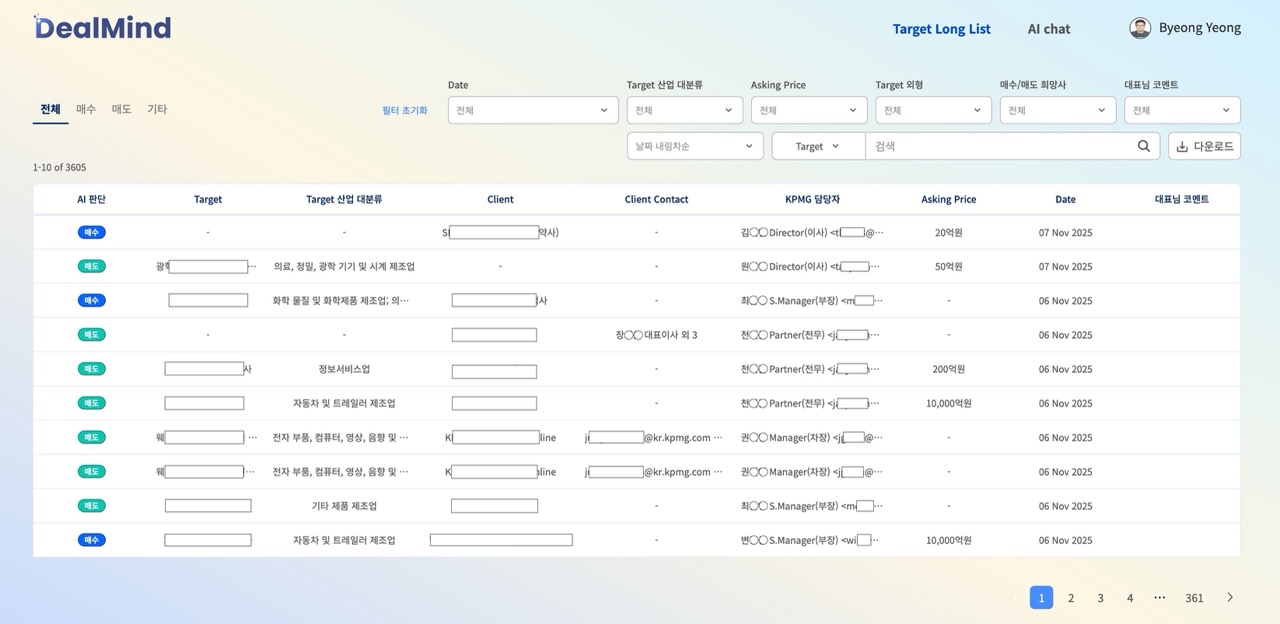Open the AI chat menu
Viewport: 1280px width, 624px height.
click(1049, 29)
